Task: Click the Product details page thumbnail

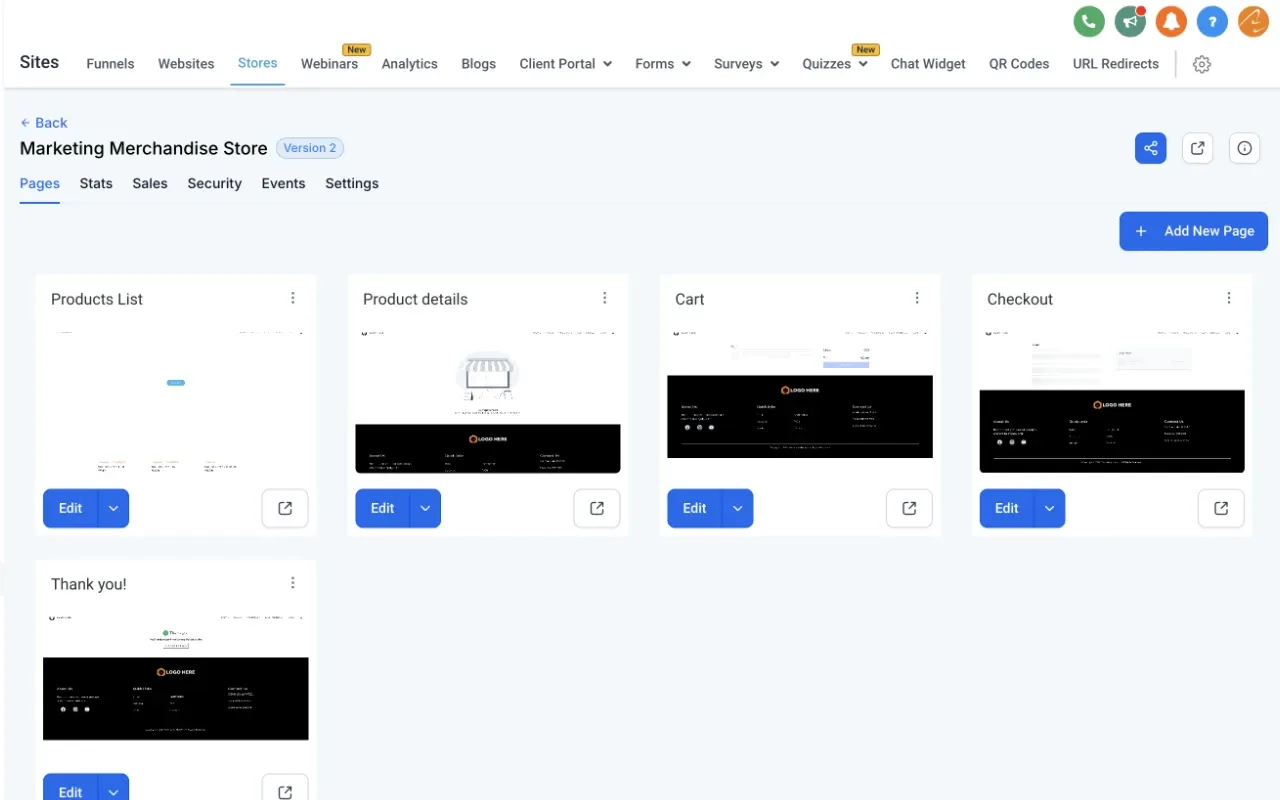Action: 487,400
